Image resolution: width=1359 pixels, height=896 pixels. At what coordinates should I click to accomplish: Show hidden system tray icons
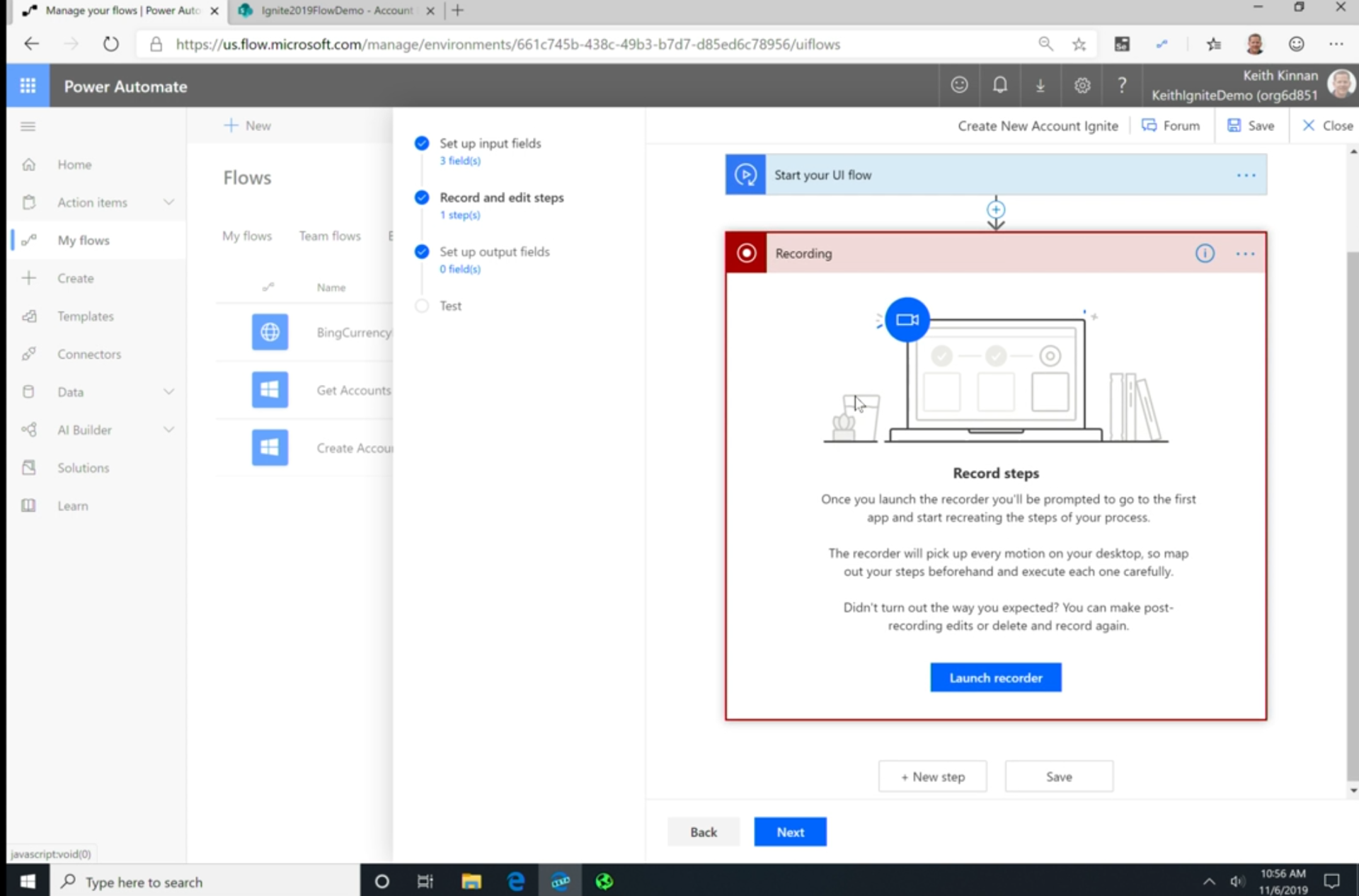click(x=1209, y=881)
